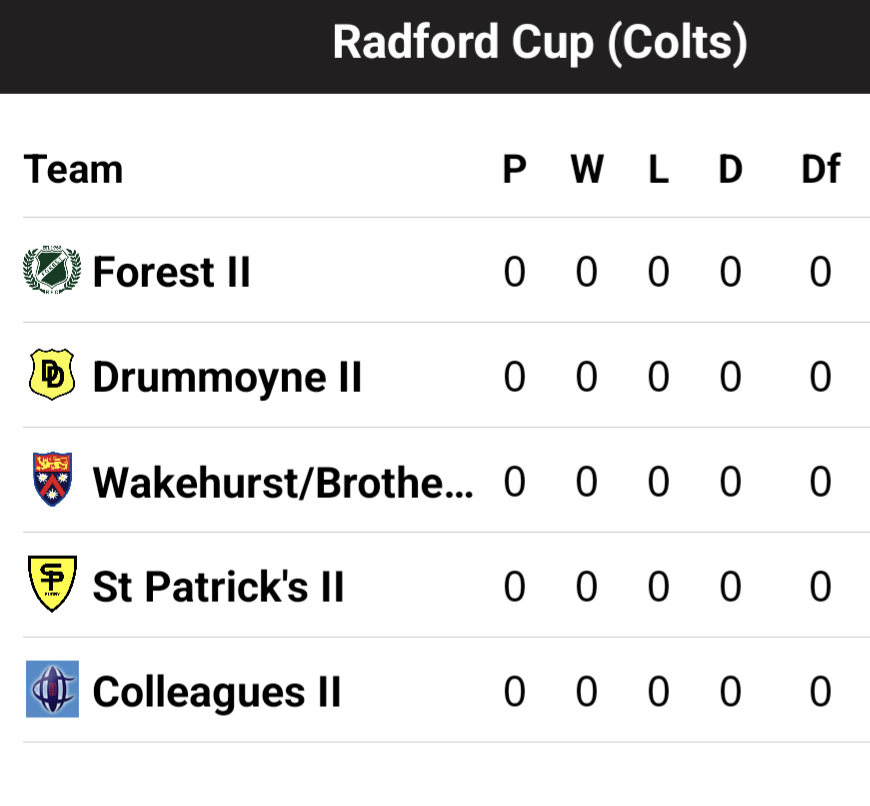This screenshot has height=806, width=870.
Task: Click the Forest II club crest icon
Action: point(52,271)
